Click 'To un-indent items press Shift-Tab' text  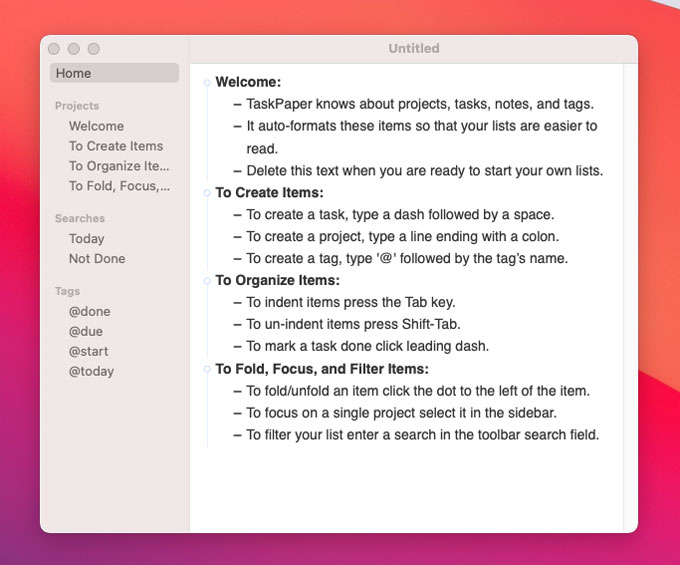point(353,324)
